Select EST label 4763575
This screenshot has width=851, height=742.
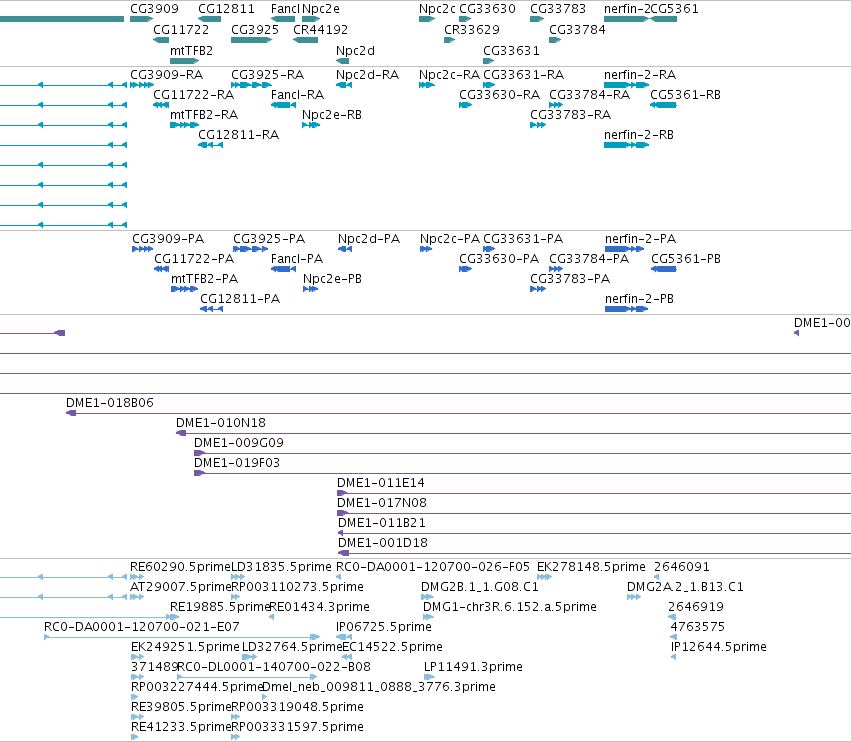click(x=698, y=627)
